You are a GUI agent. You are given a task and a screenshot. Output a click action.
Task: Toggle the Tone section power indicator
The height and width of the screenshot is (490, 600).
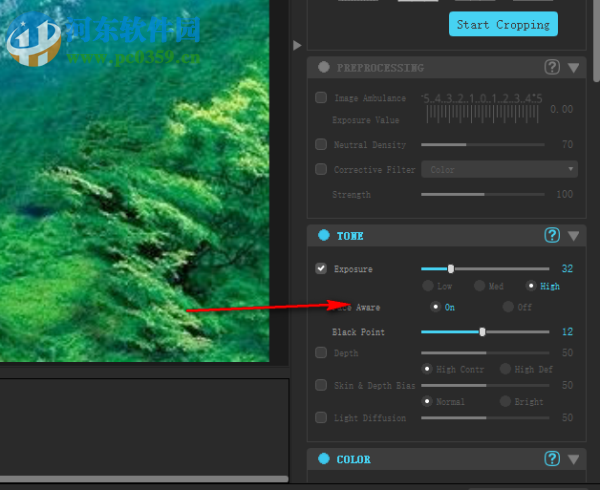coord(324,236)
